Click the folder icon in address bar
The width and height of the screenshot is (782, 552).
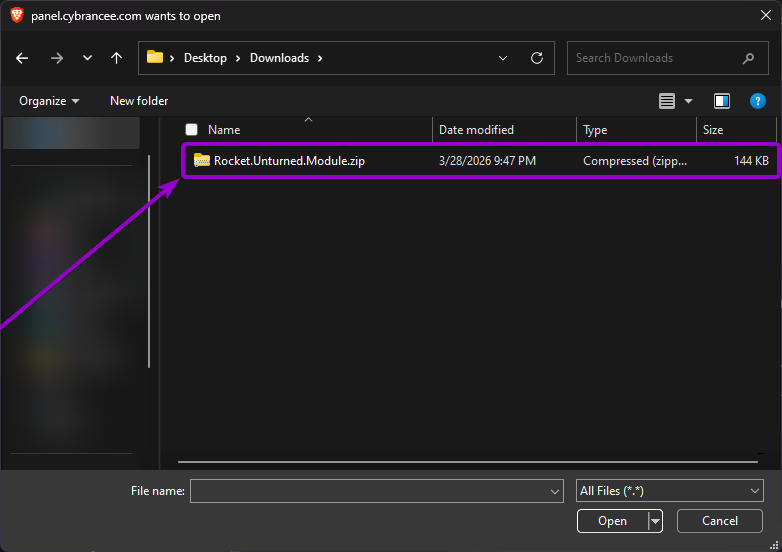click(155, 57)
